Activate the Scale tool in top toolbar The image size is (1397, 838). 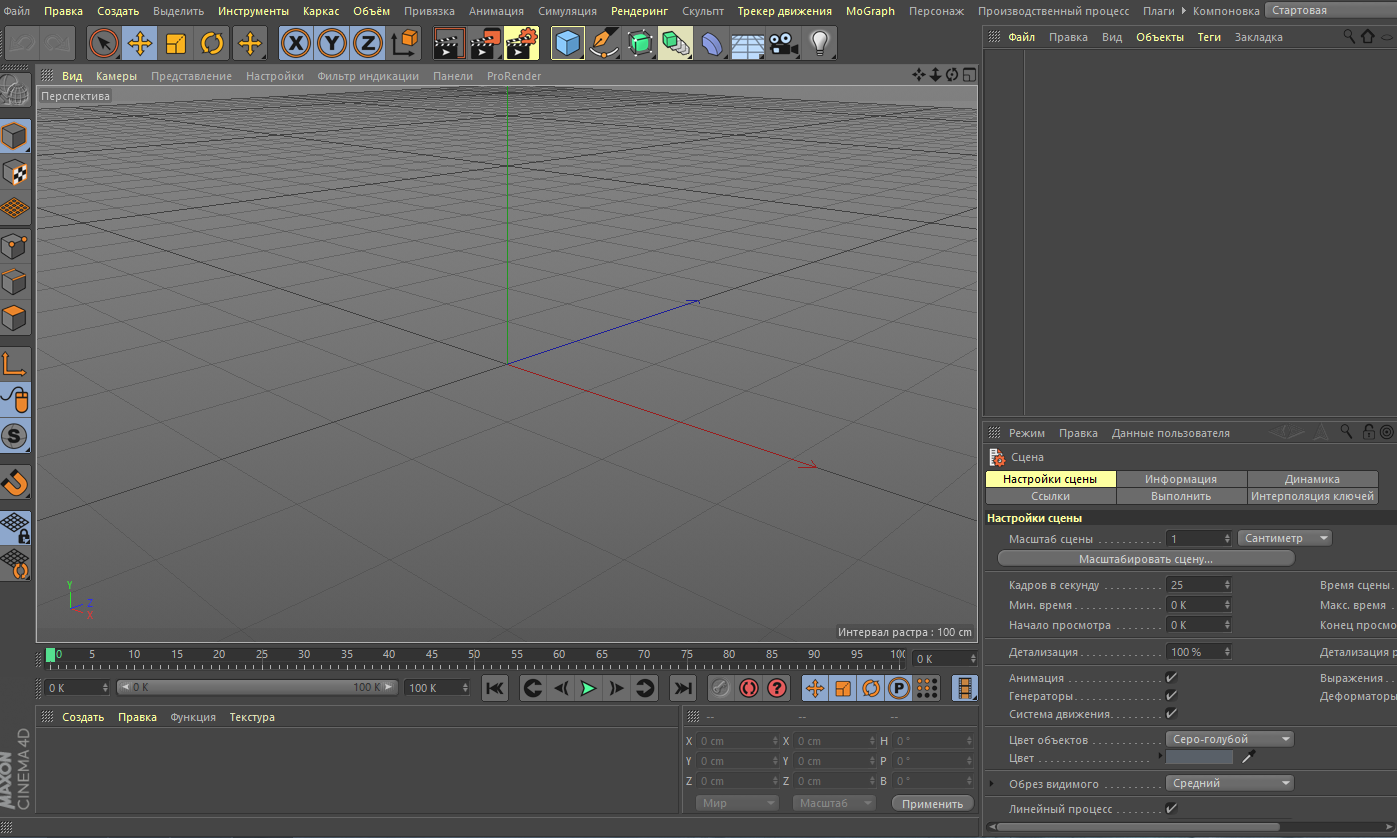176,43
